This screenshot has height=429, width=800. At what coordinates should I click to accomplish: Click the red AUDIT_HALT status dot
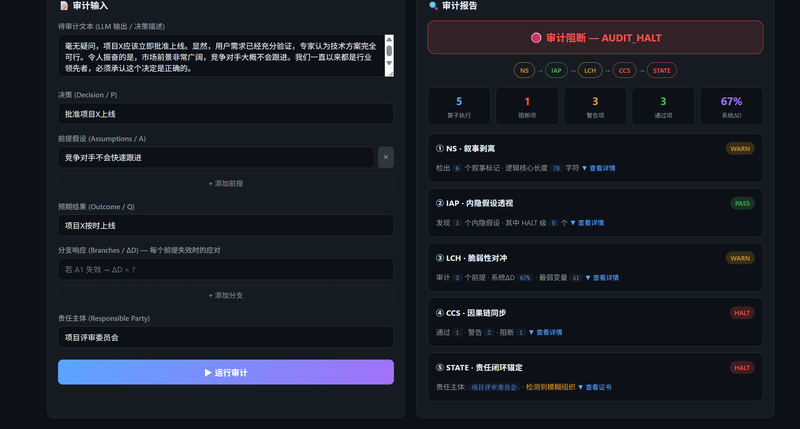pyautogui.click(x=536, y=38)
